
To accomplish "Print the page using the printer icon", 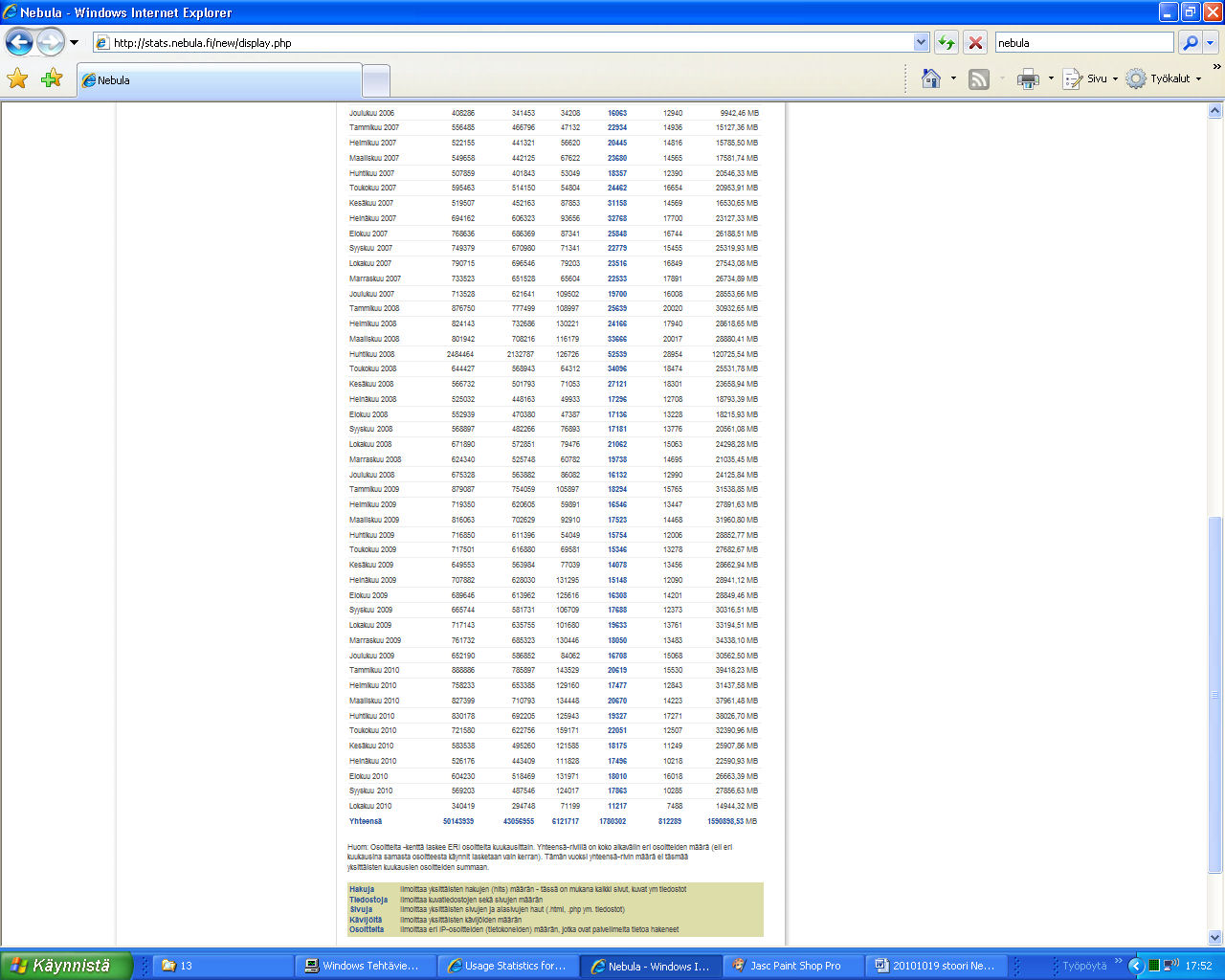I will click(x=1028, y=79).
